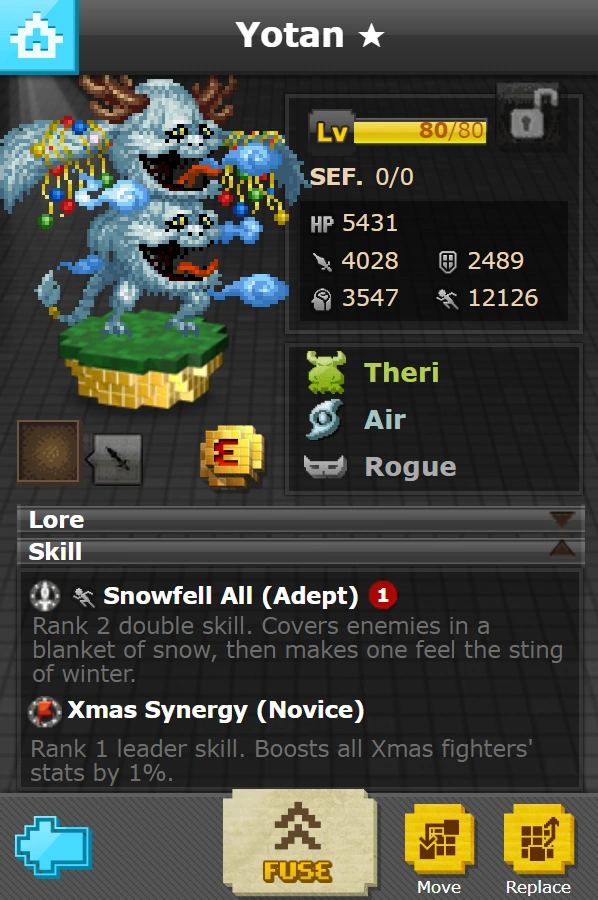This screenshot has height=900, width=598.
Task: Tap the home icon in top corner
Action: tap(38, 36)
